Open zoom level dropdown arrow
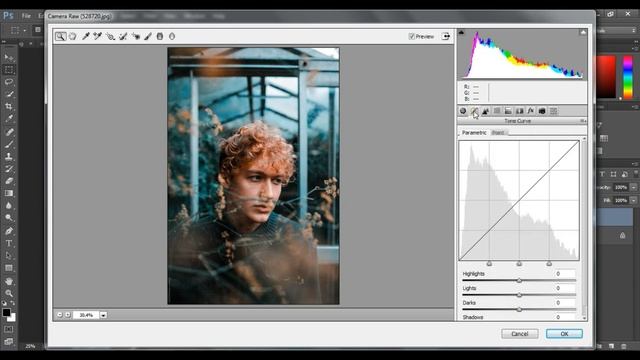The height and width of the screenshot is (360, 640). 103,315
